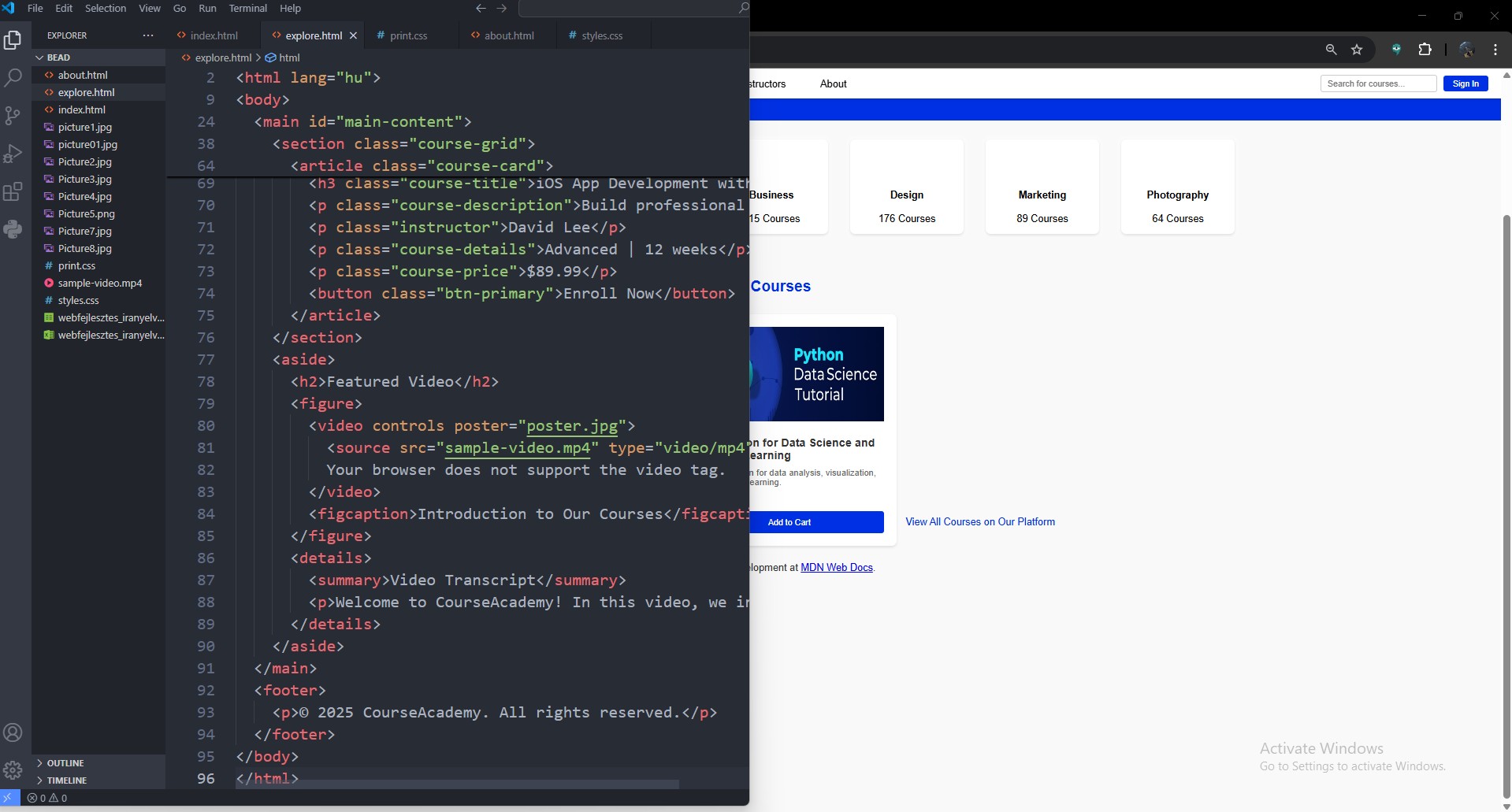The height and width of the screenshot is (812, 1512).
Task: Switch to the about.html tab
Action: (509, 35)
